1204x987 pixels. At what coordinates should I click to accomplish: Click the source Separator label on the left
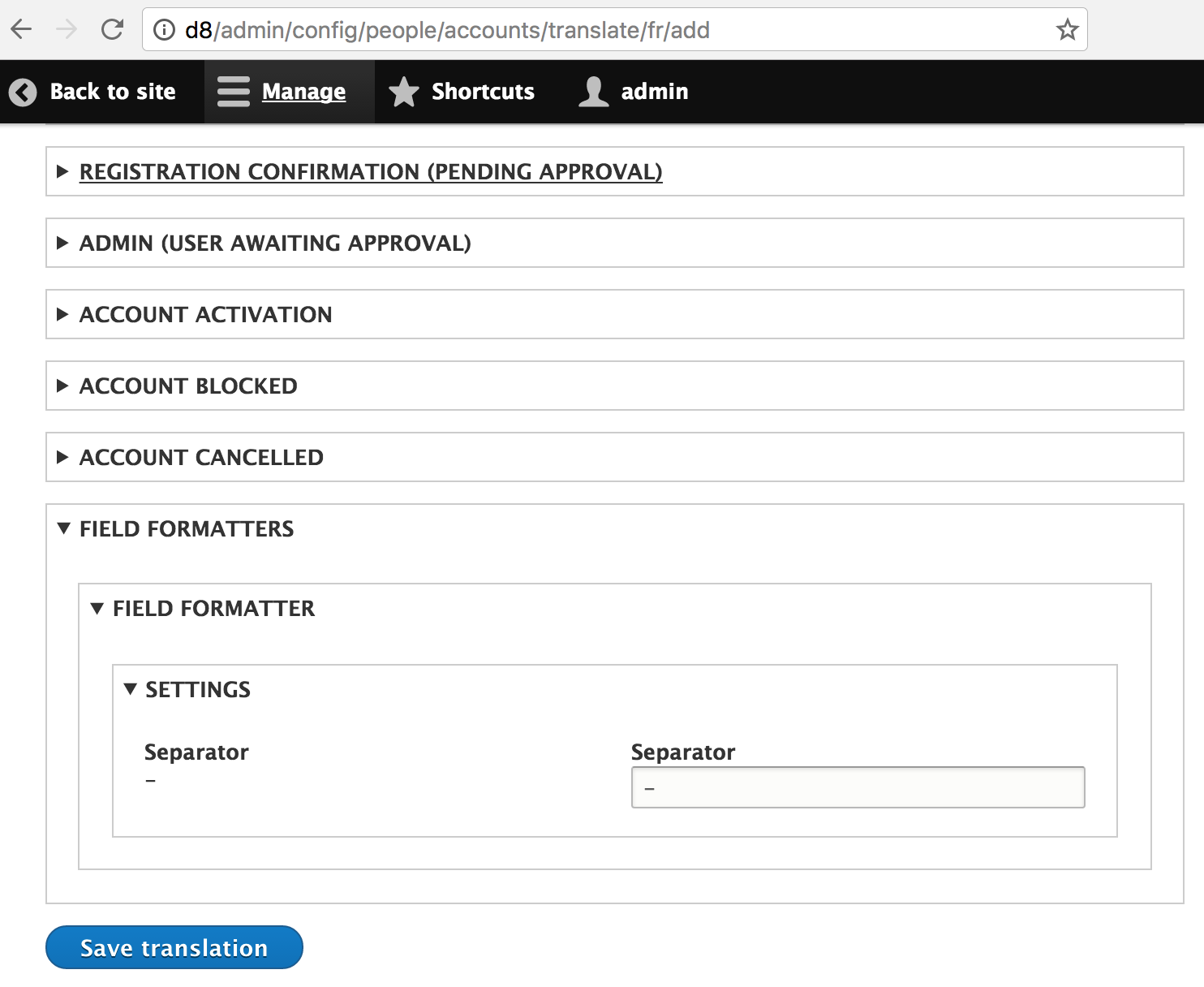[196, 752]
